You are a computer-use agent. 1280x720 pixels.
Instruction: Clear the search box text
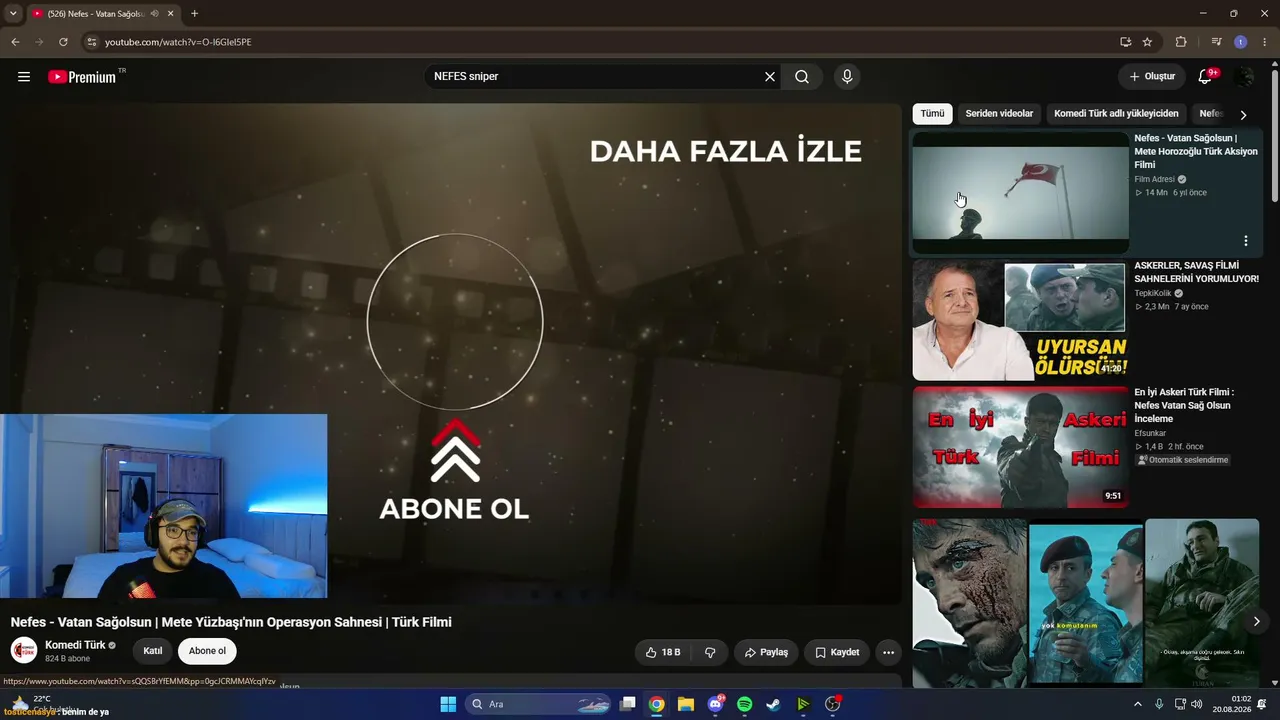click(x=770, y=77)
